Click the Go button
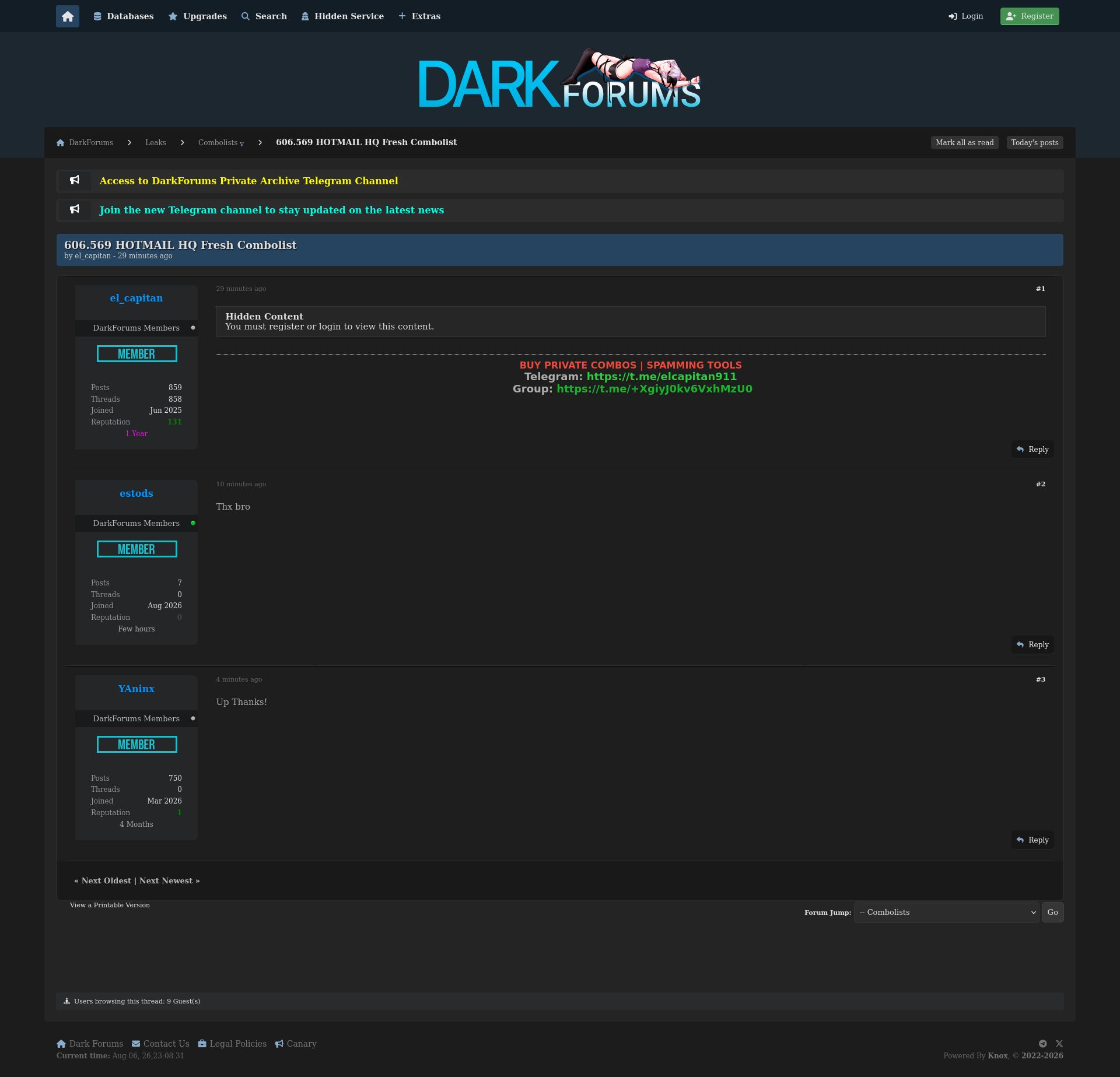The image size is (1120, 1077). (x=1052, y=913)
